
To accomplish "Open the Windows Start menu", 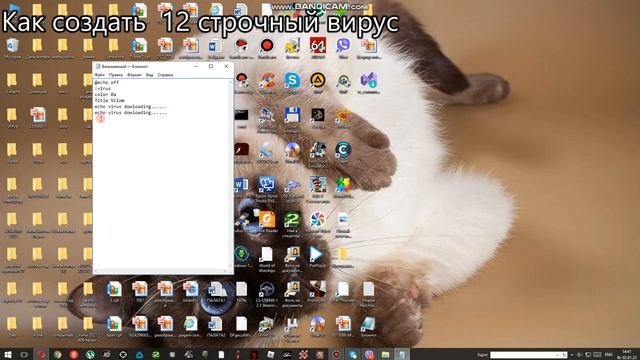I will [x=7, y=355].
